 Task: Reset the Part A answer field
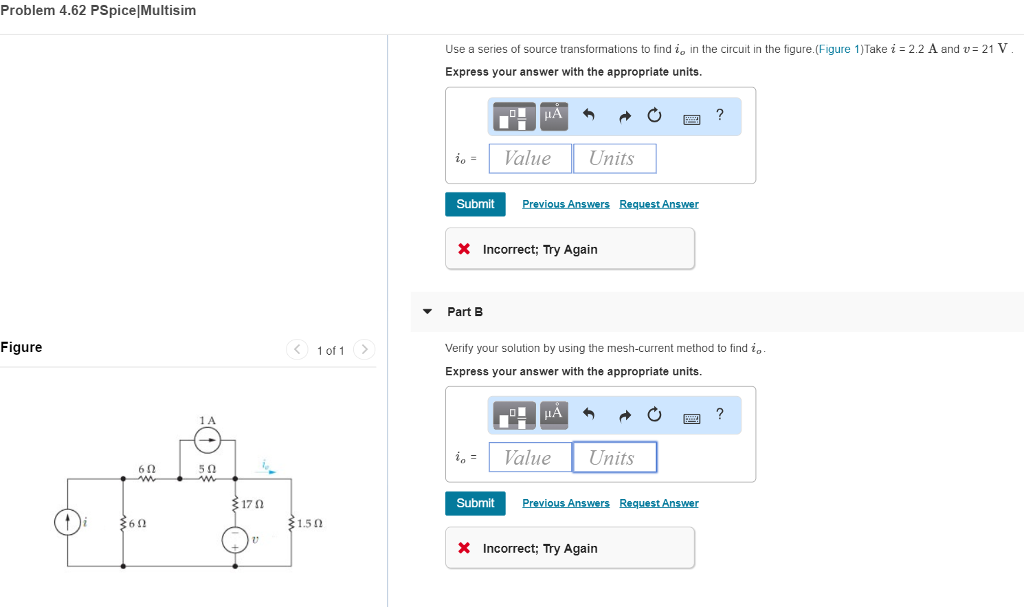pyautogui.click(x=654, y=114)
